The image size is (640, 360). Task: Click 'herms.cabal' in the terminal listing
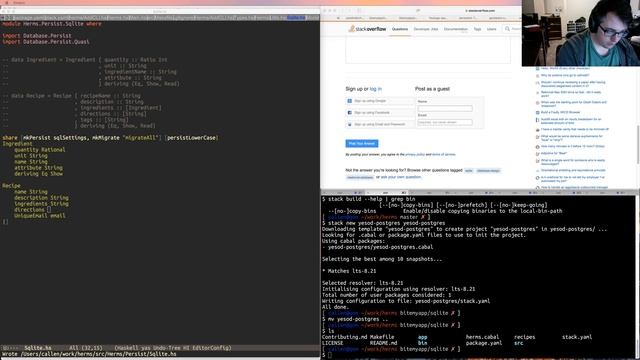pos(482,337)
